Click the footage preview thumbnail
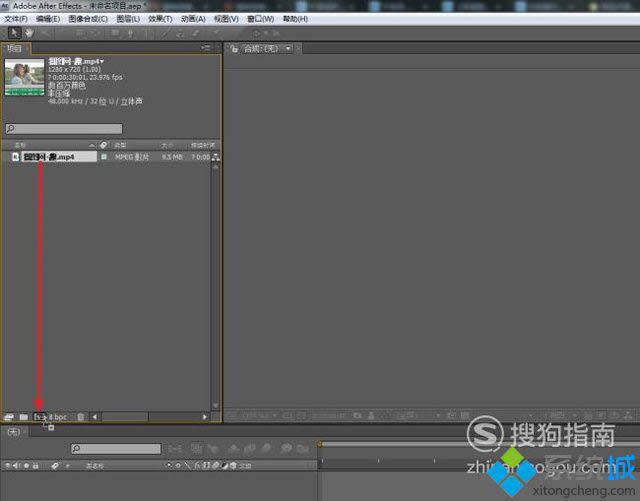Image resolution: width=640 pixels, height=501 pixels. coord(24,77)
